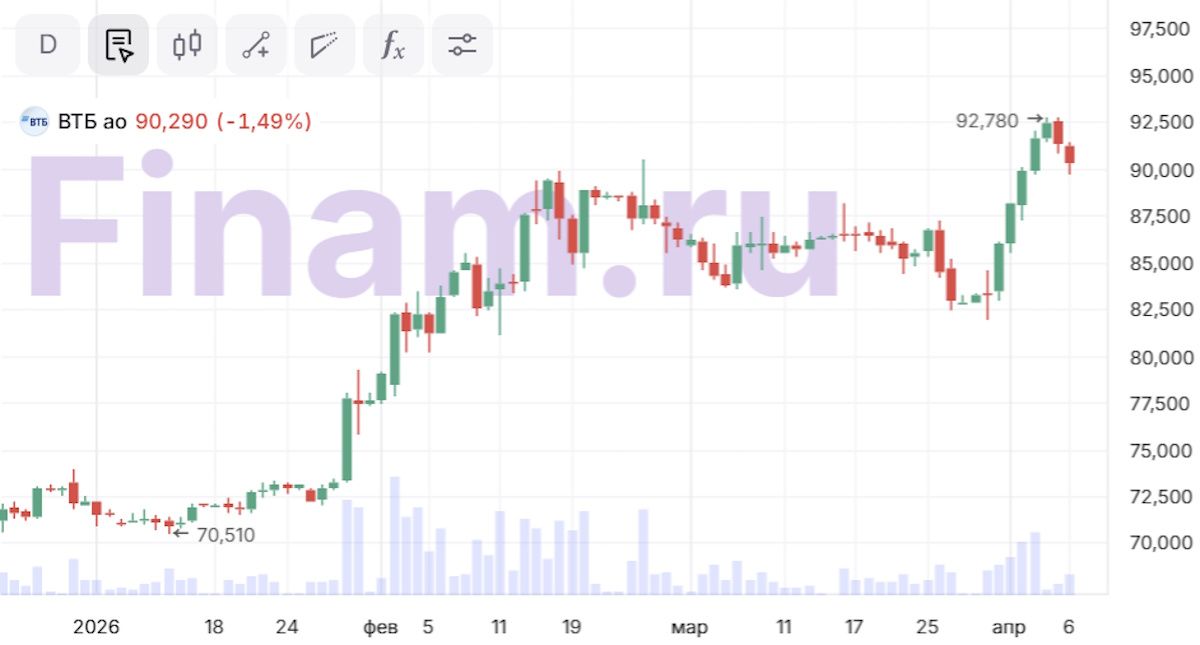Select the cursor note tool
This screenshot has height=645, width=1200.
tap(118, 45)
